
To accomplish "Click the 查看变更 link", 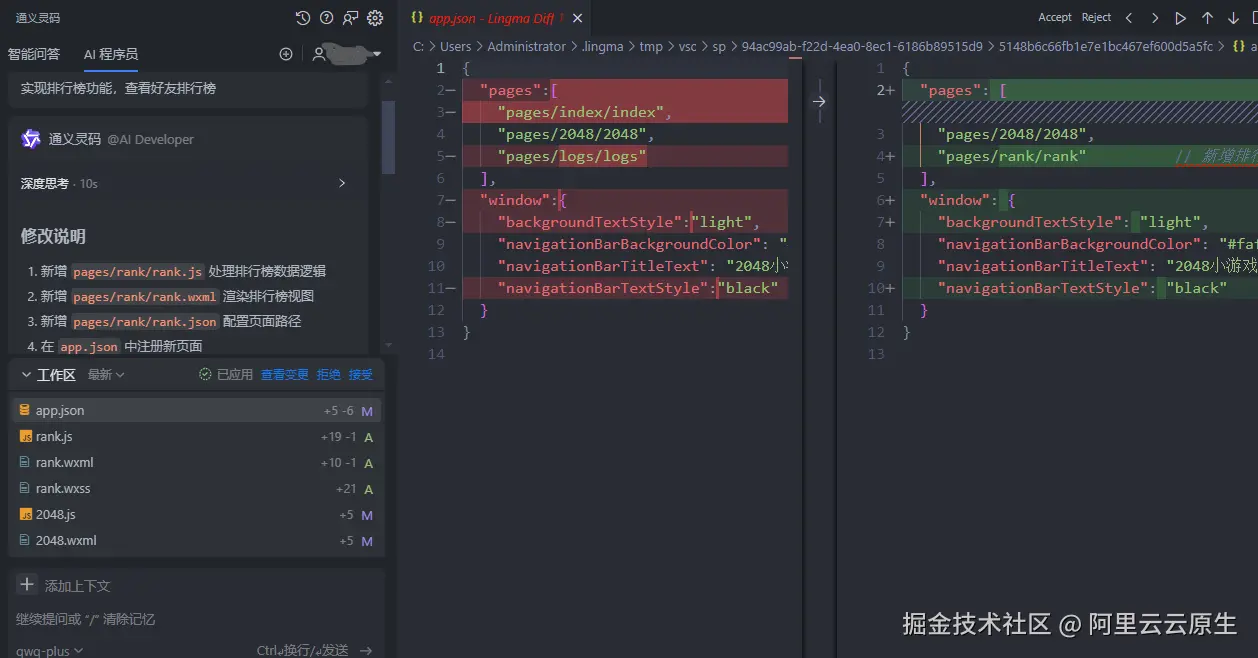I will pos(285,374).
